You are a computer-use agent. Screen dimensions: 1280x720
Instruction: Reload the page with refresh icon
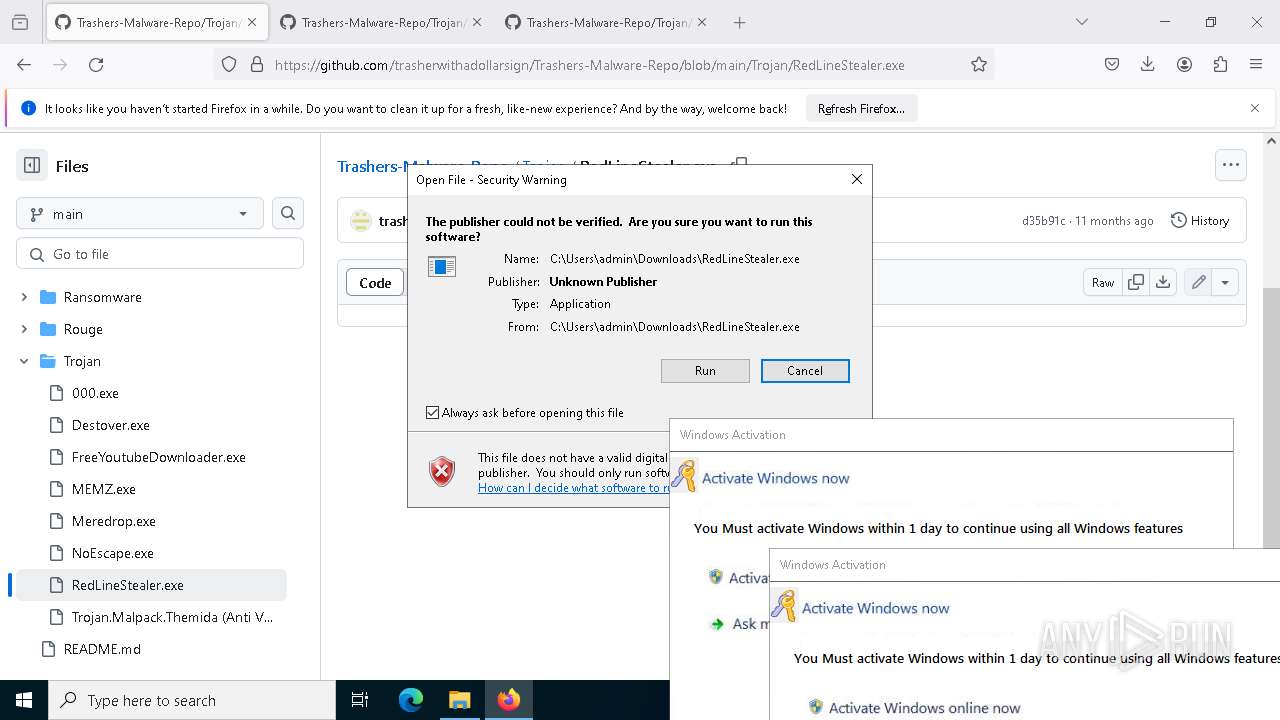96,64
